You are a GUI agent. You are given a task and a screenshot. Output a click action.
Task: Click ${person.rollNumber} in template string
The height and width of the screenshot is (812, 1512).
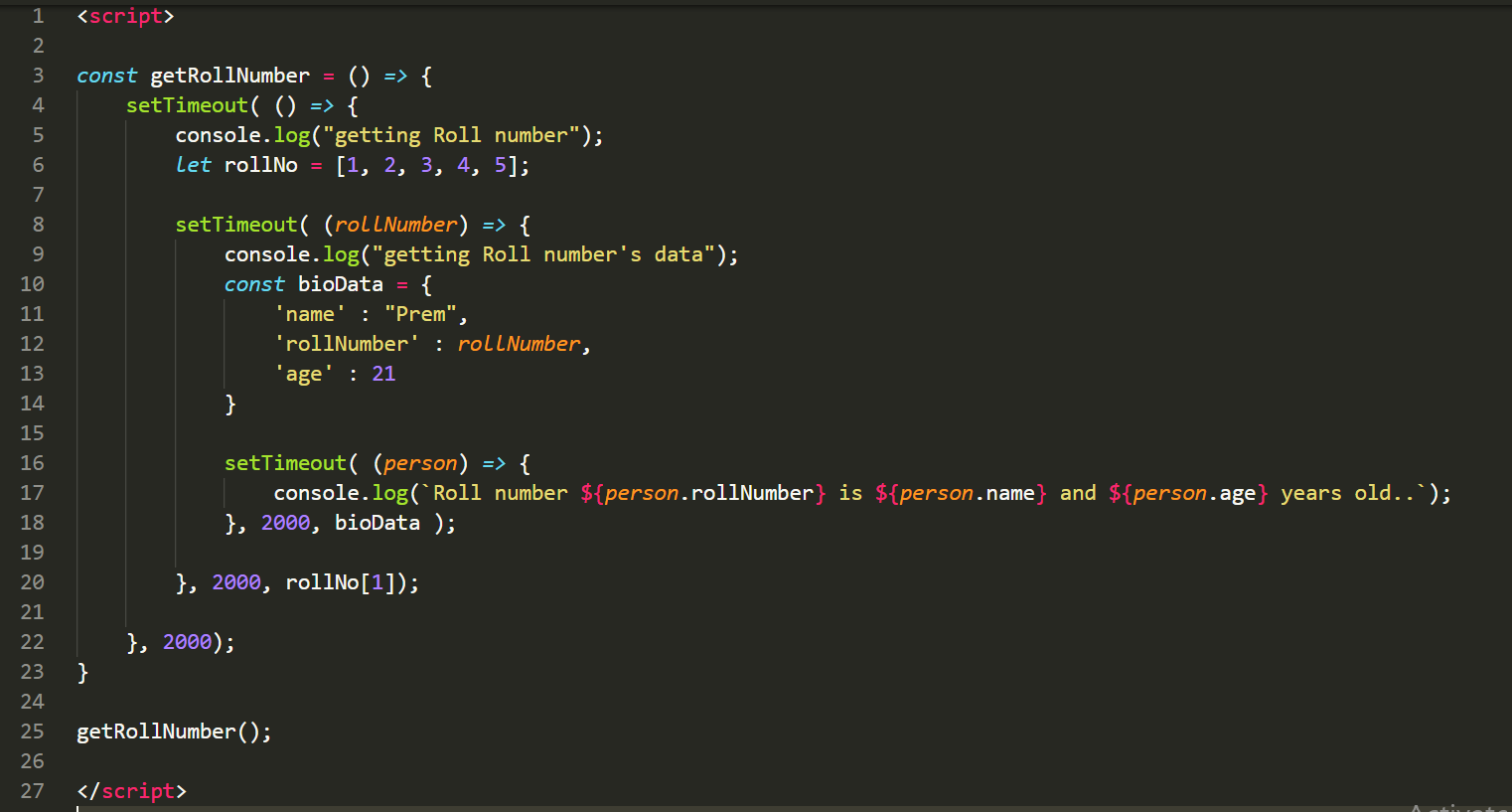(x=702, y=493)
